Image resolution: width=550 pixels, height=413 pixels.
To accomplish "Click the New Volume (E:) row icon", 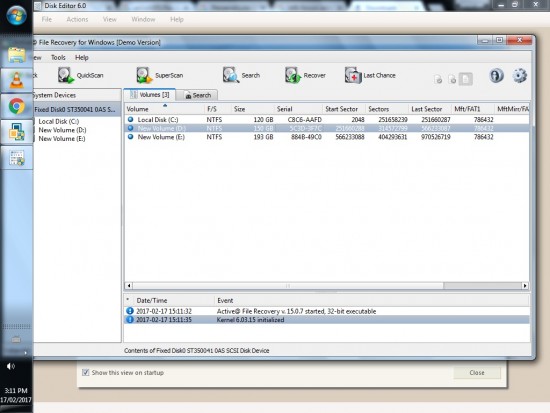I will coord(130,137).
